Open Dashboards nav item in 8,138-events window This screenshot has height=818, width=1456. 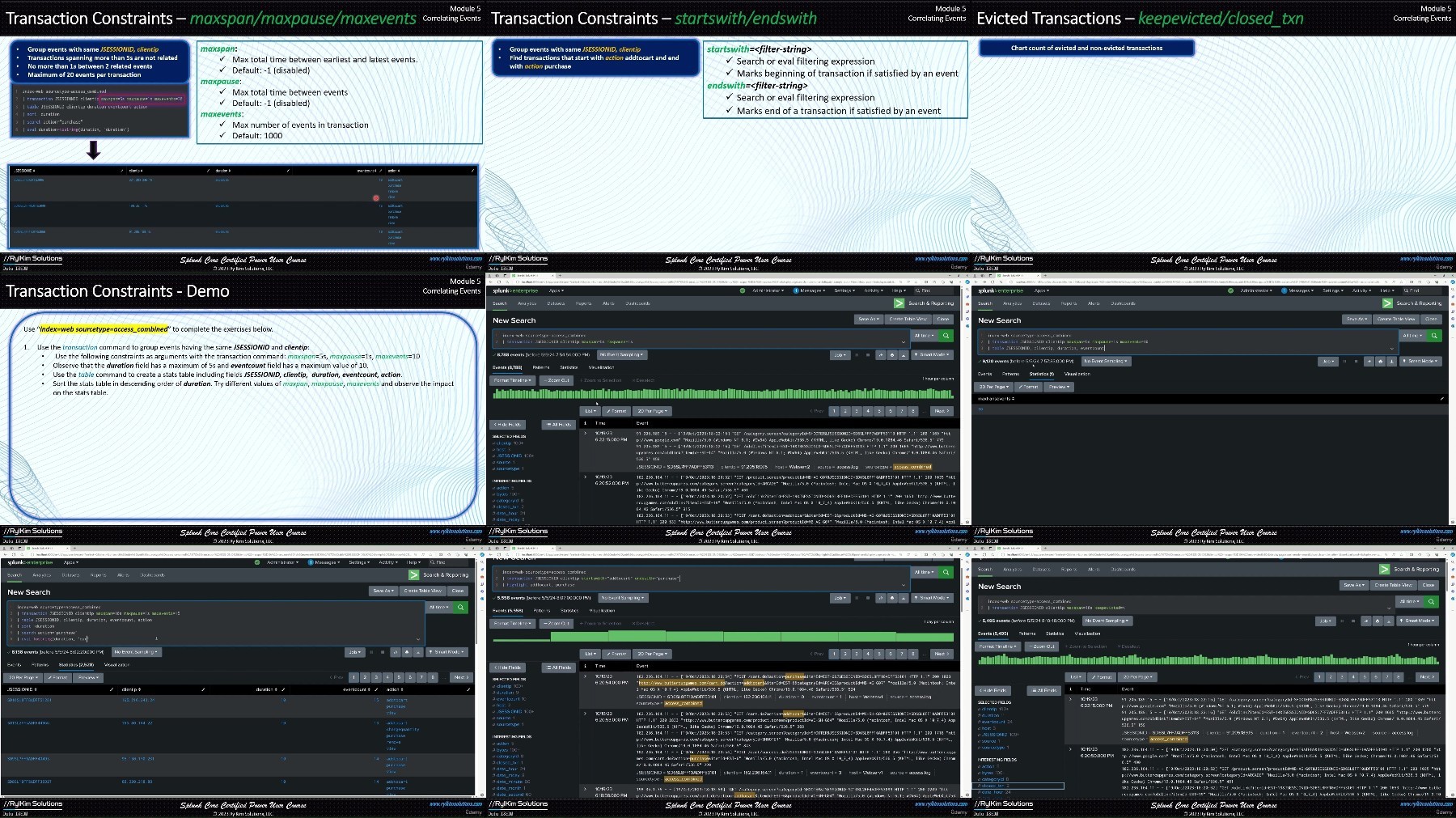[x=152, y=575]
